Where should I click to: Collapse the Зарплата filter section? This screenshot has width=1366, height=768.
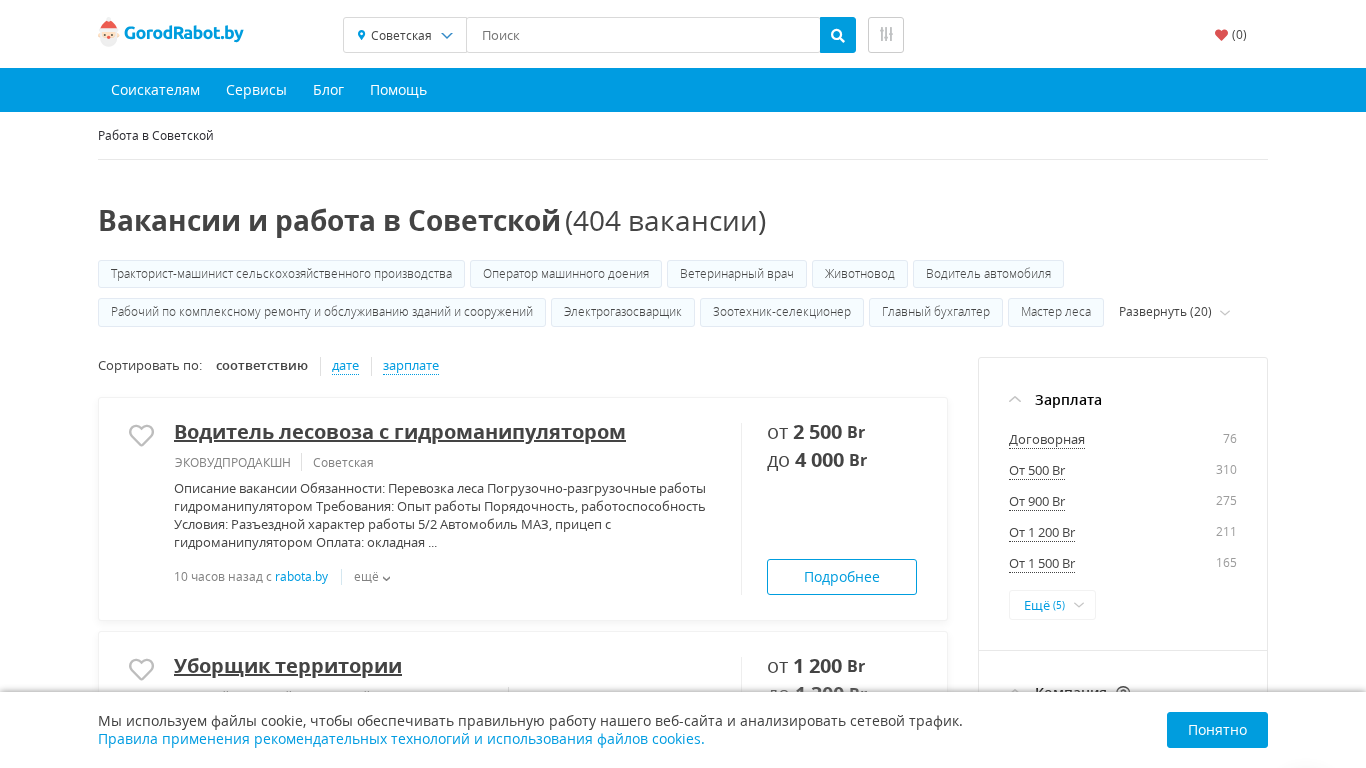[1055, 400]
